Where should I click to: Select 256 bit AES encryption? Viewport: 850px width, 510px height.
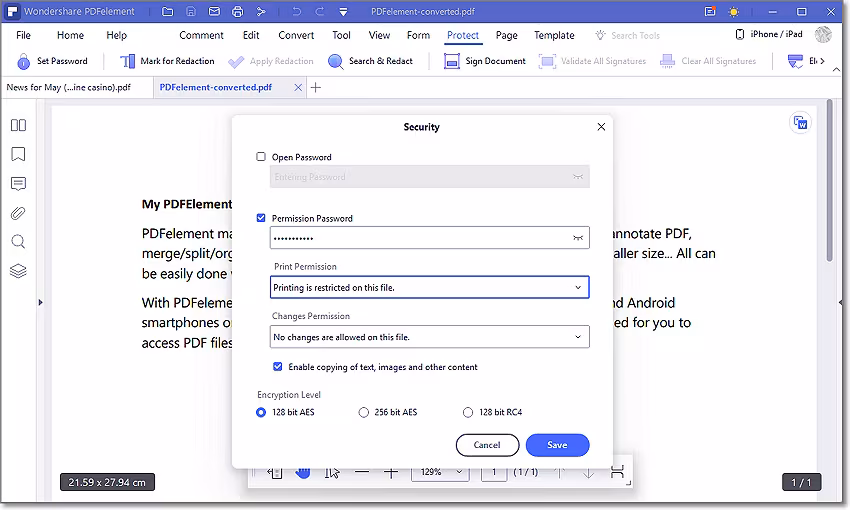[x=363, y=412]
